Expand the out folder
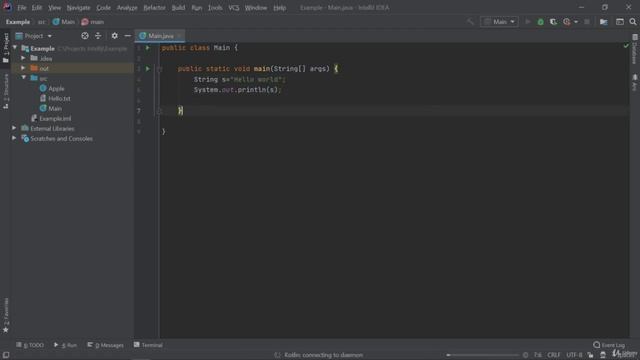Viewport: 640px width, 360px height. (23, 68)
